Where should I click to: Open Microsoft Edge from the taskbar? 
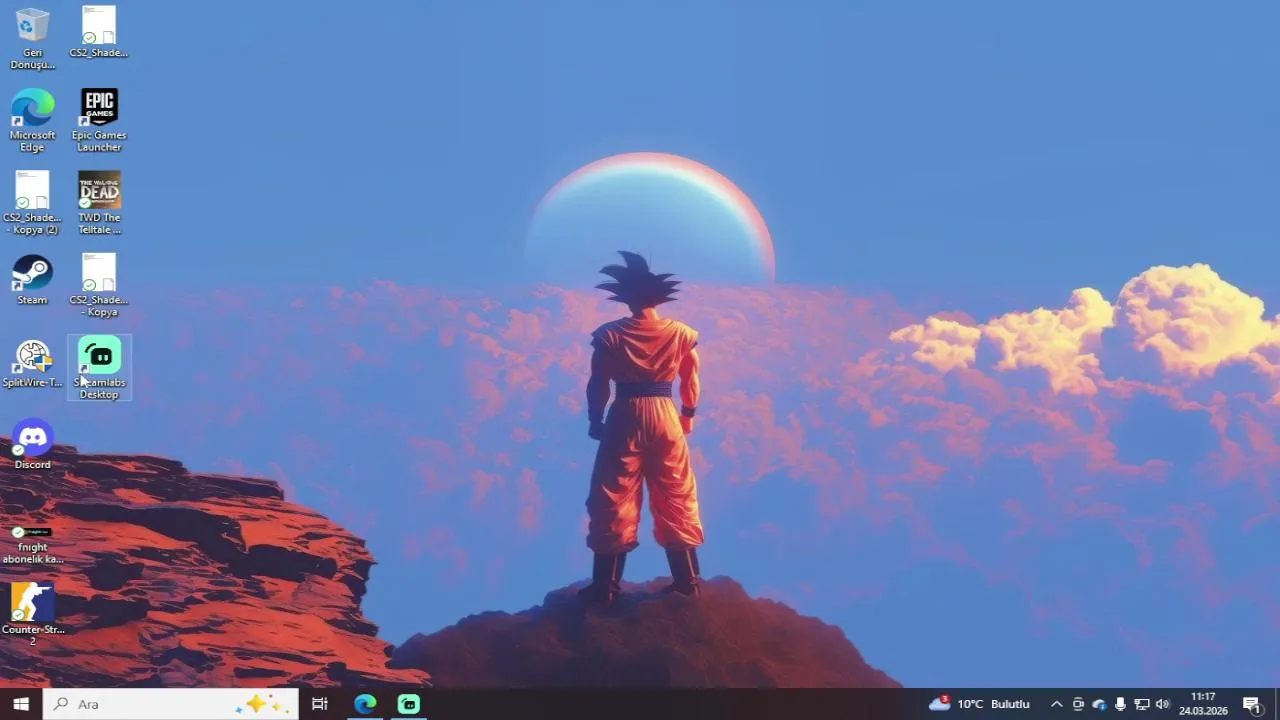365,704
